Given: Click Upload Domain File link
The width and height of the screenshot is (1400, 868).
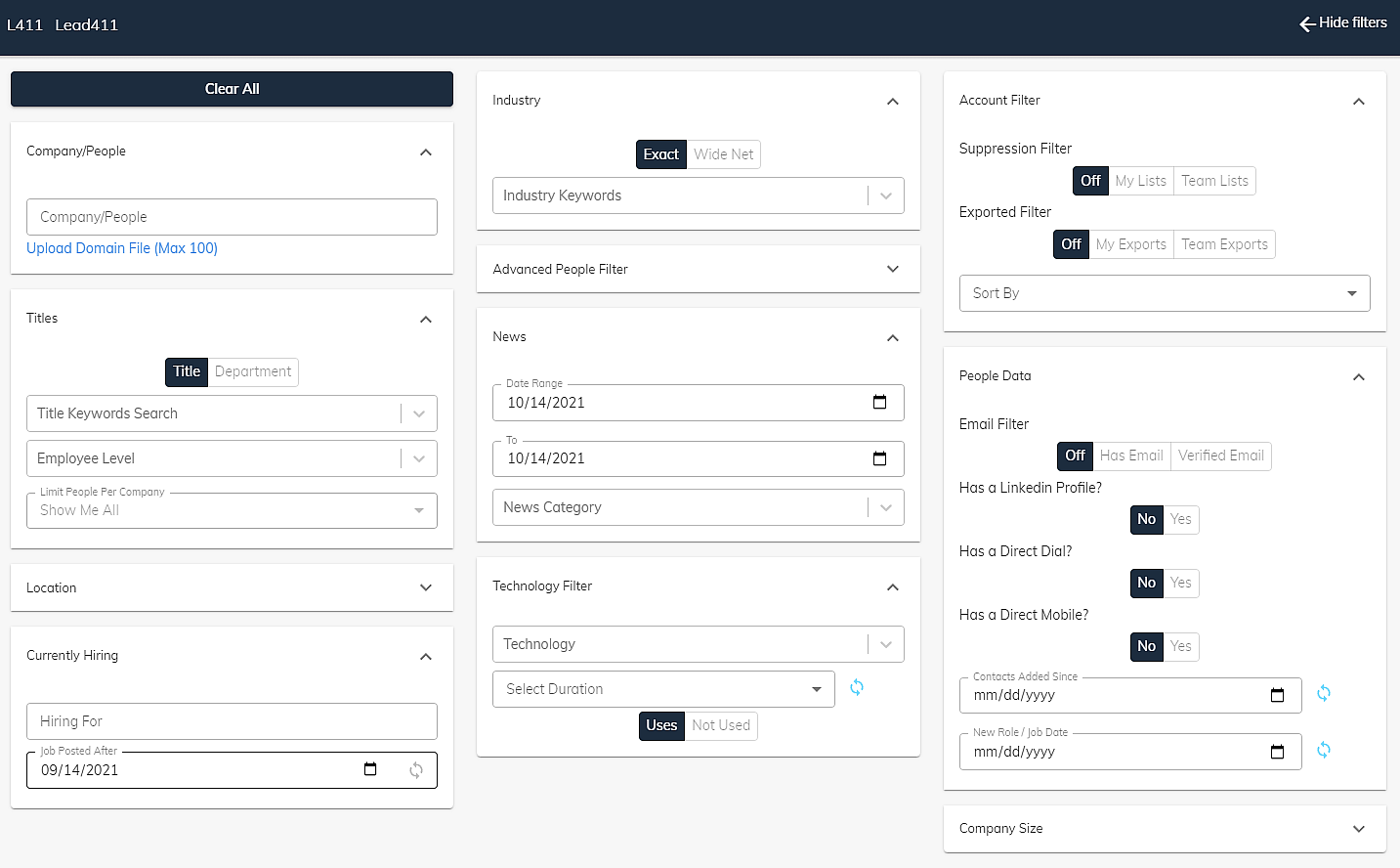Looking at the screenshot, I should 122,248.
